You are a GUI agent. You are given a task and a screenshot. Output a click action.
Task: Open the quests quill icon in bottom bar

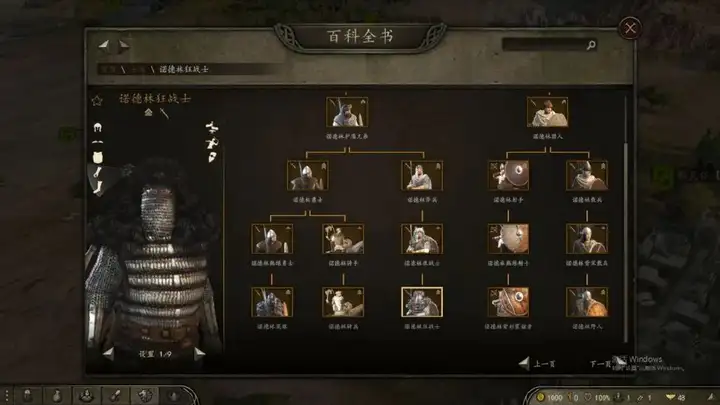(115, 395)
